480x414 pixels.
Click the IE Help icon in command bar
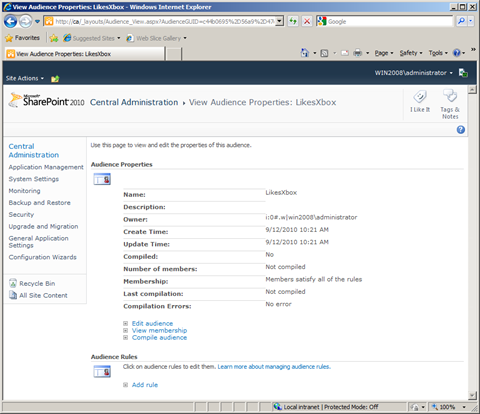point(457,53)
